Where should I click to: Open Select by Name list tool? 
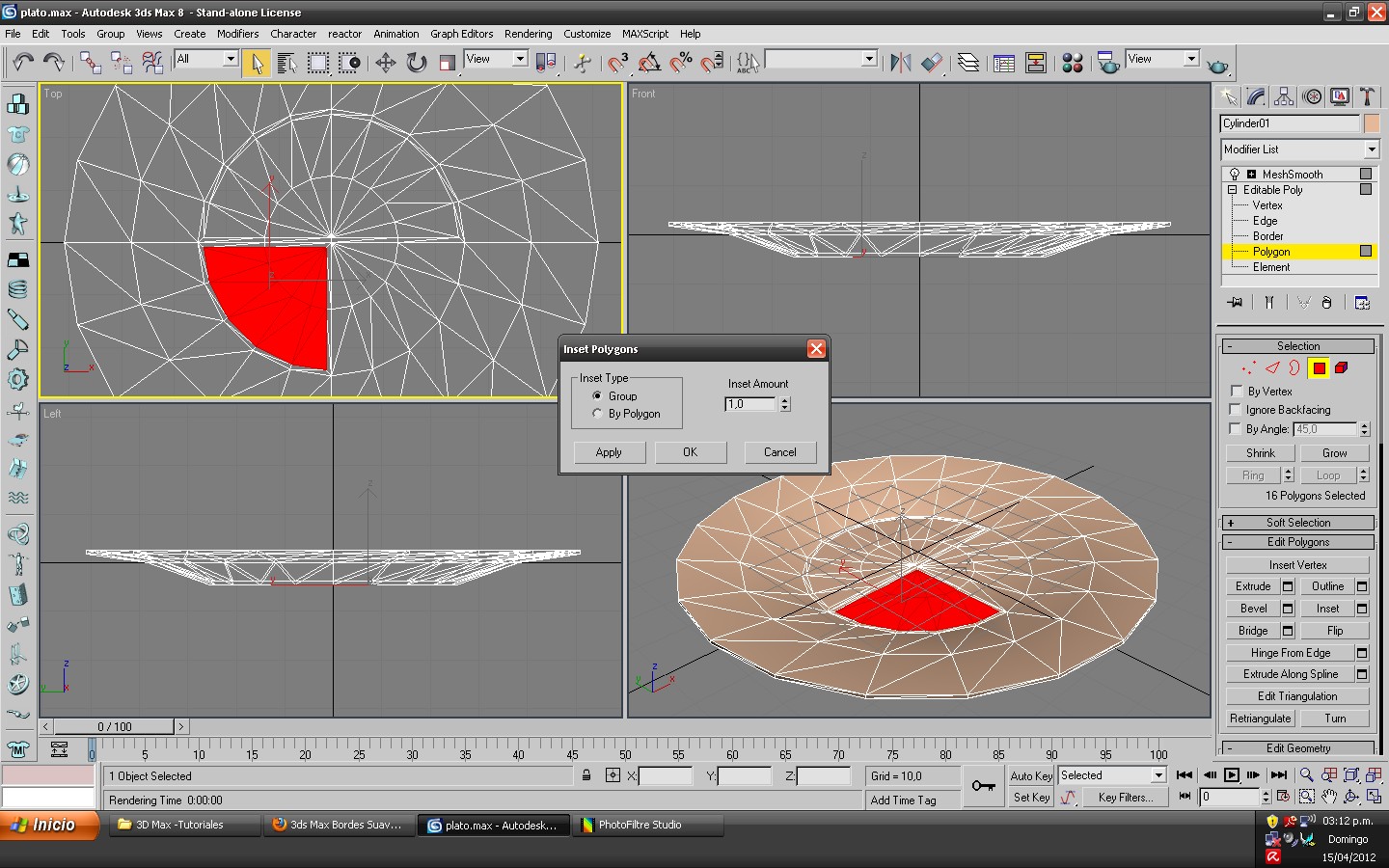tap(286, 63)
